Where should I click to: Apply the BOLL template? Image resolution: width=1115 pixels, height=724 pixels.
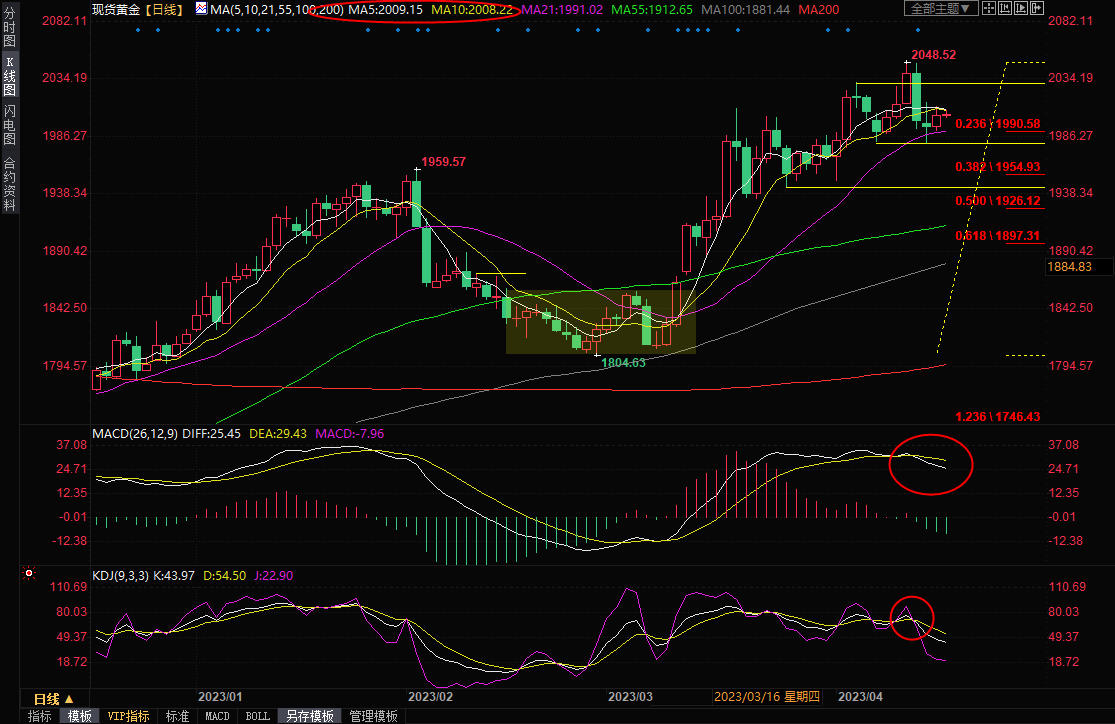click(x=257, y=716)
